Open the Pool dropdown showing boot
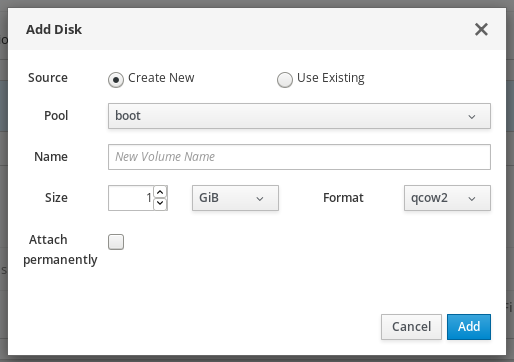 [299, 116]
